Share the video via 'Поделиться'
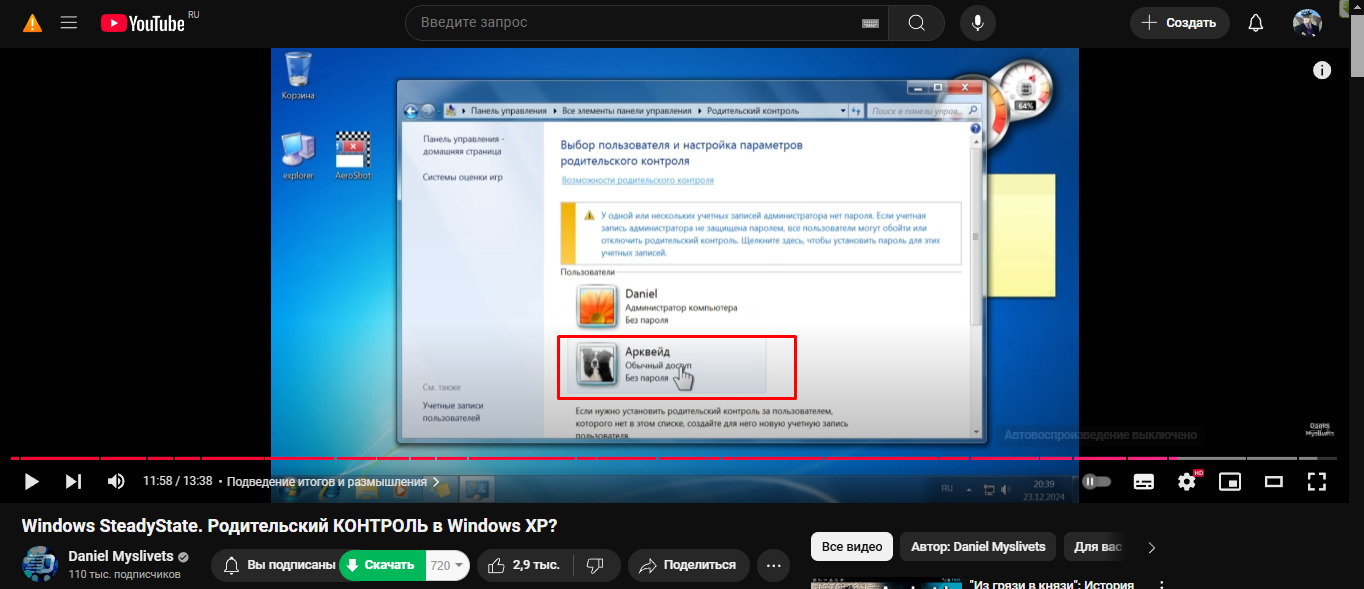 tap(689, 565)
